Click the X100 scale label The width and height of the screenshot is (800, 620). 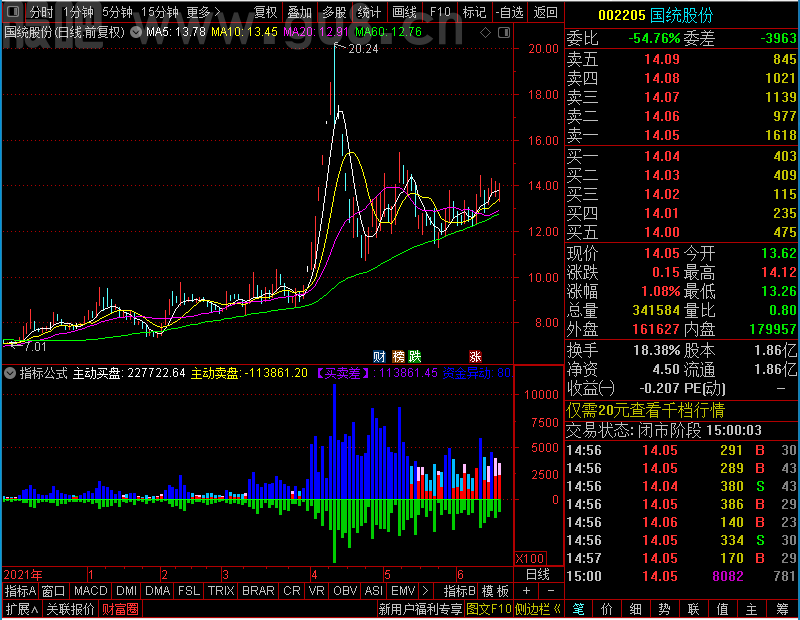[530, 558]
